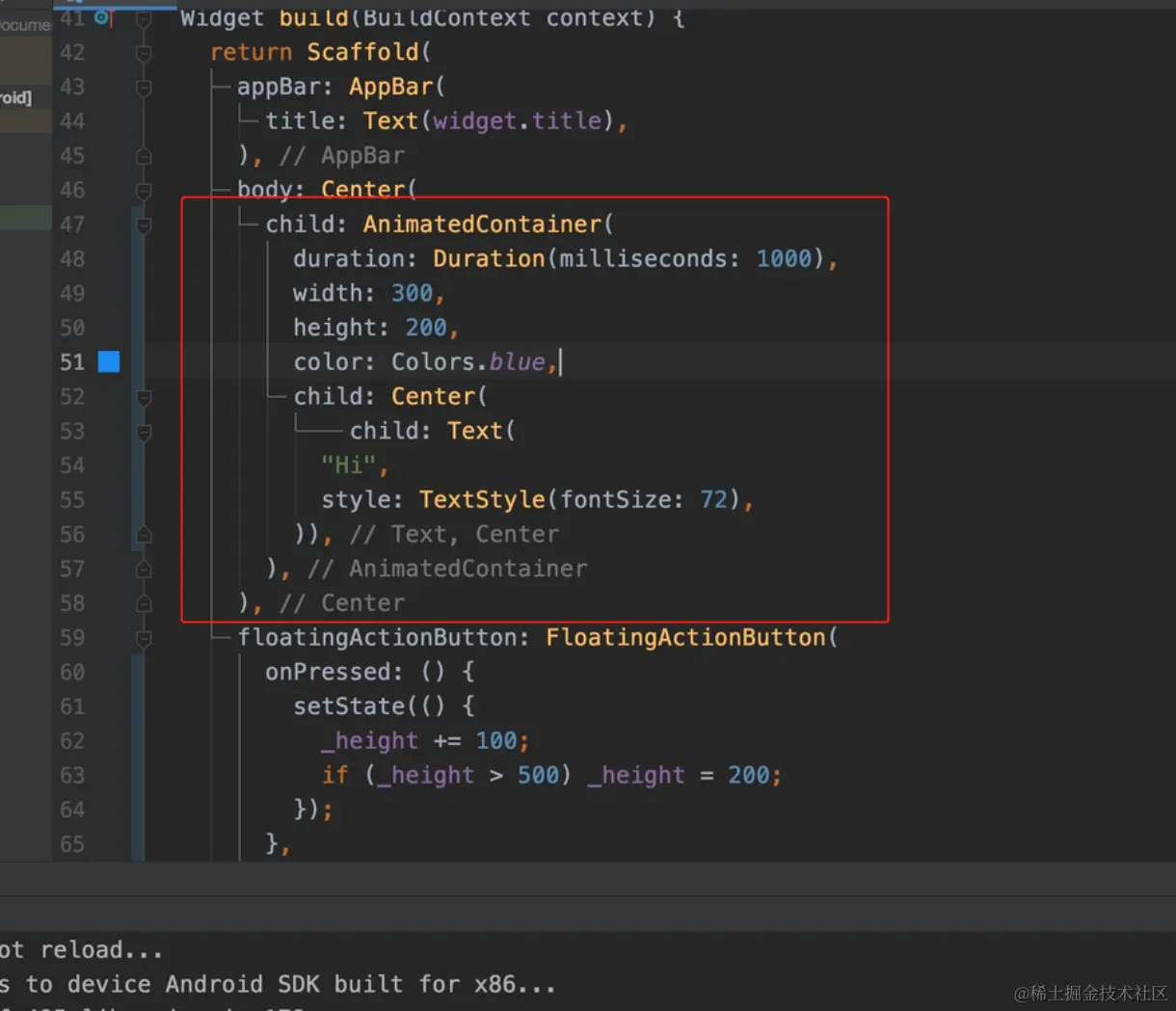Collapse the fold end marker on line 45
1176x1011 pixels.
144,155
